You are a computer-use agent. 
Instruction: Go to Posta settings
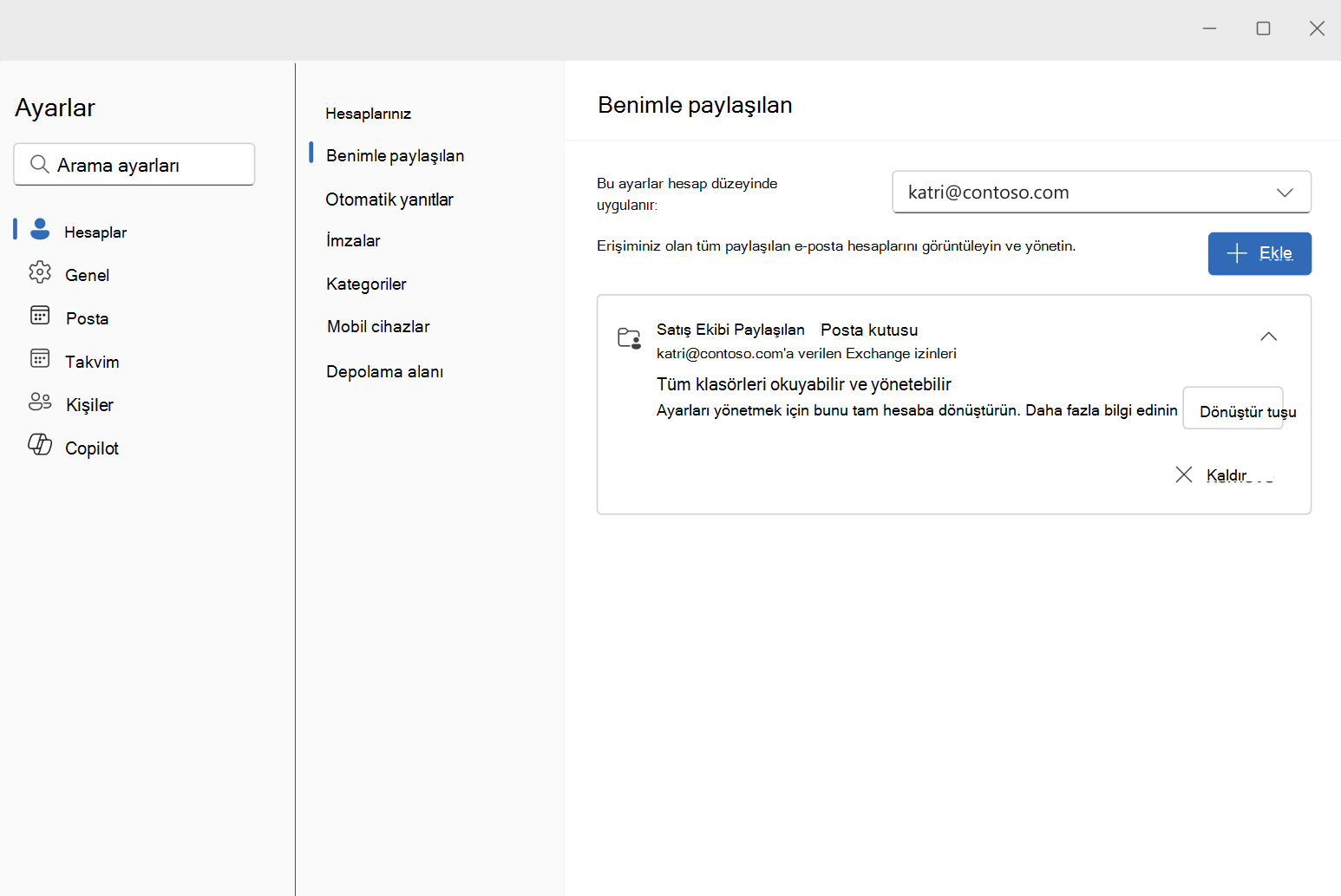click(88, 318)
